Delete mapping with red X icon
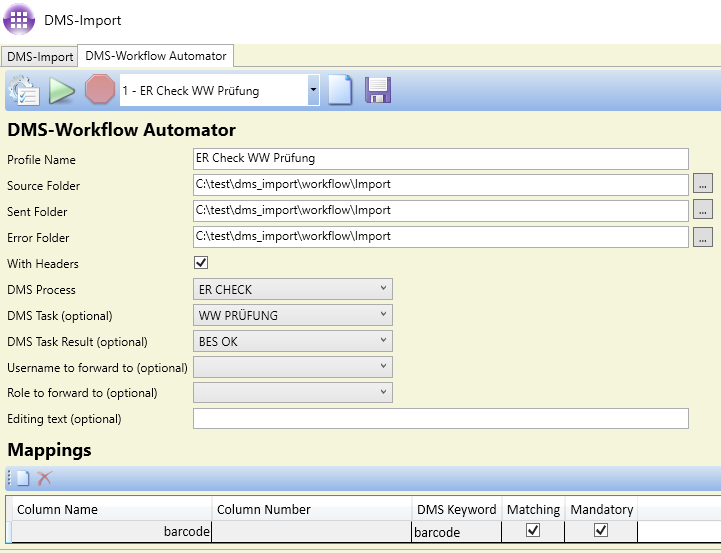The height and width of the screenshot is (553, 721). click(44, 478)
